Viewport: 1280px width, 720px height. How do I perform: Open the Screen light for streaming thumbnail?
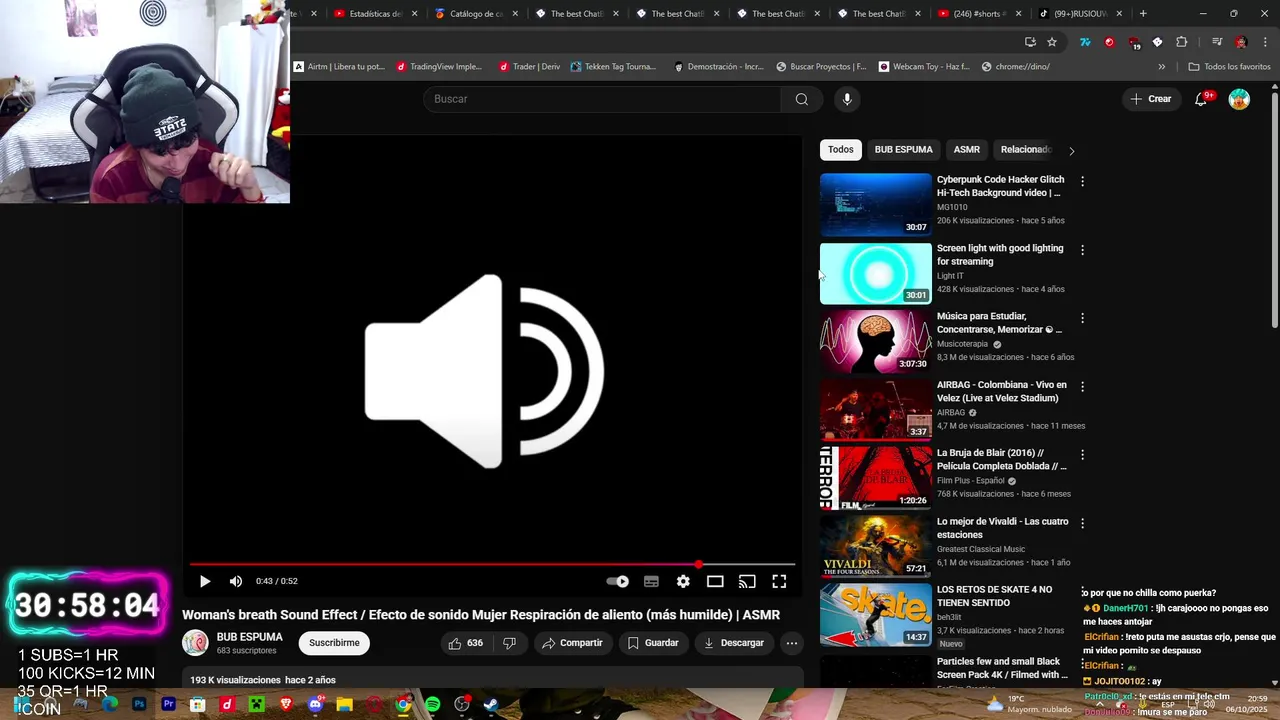[x=875, y=273]
